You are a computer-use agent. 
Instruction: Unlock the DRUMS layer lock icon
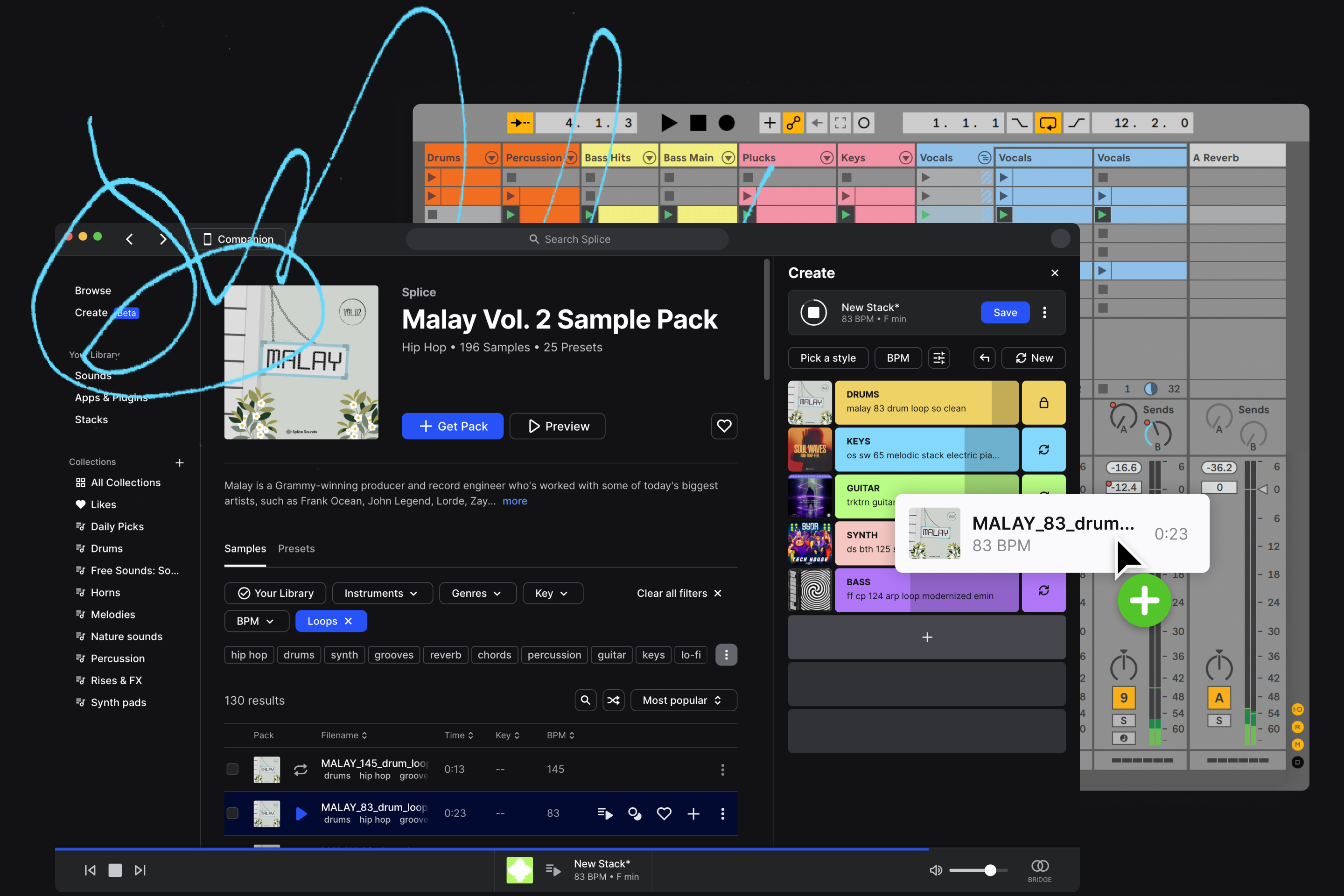pos(1043,402)
